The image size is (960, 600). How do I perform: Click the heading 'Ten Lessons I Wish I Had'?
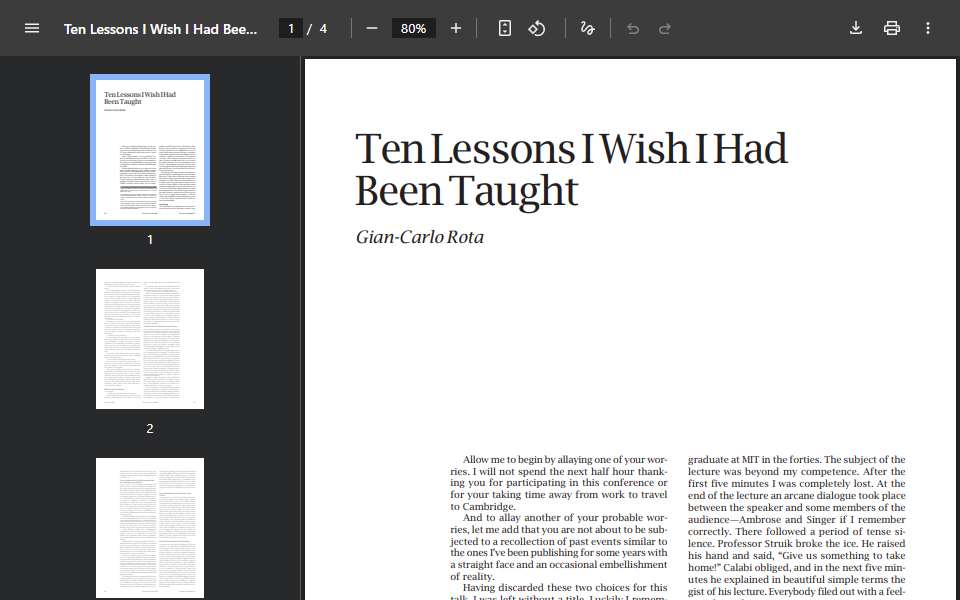[571, 149]
